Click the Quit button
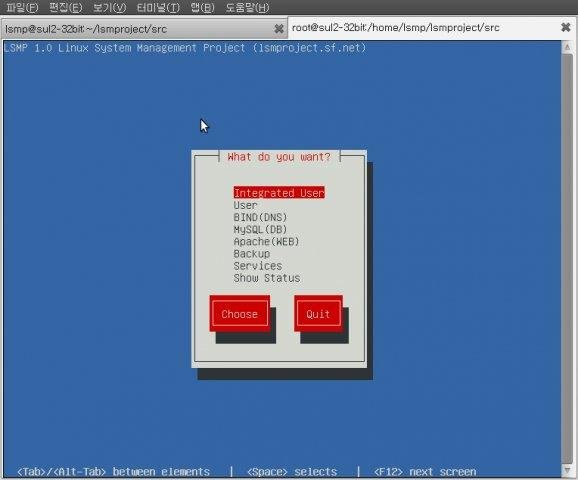The width and height of the screenshot is (578, 480). (318, 314)
